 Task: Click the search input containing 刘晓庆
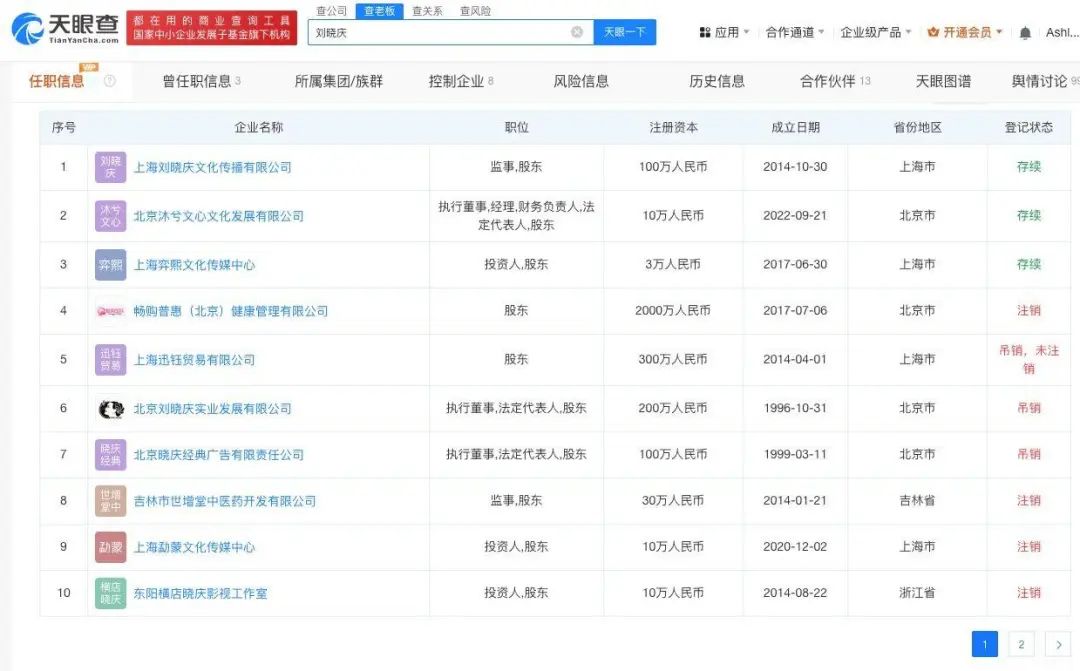[x=440, y=32]
